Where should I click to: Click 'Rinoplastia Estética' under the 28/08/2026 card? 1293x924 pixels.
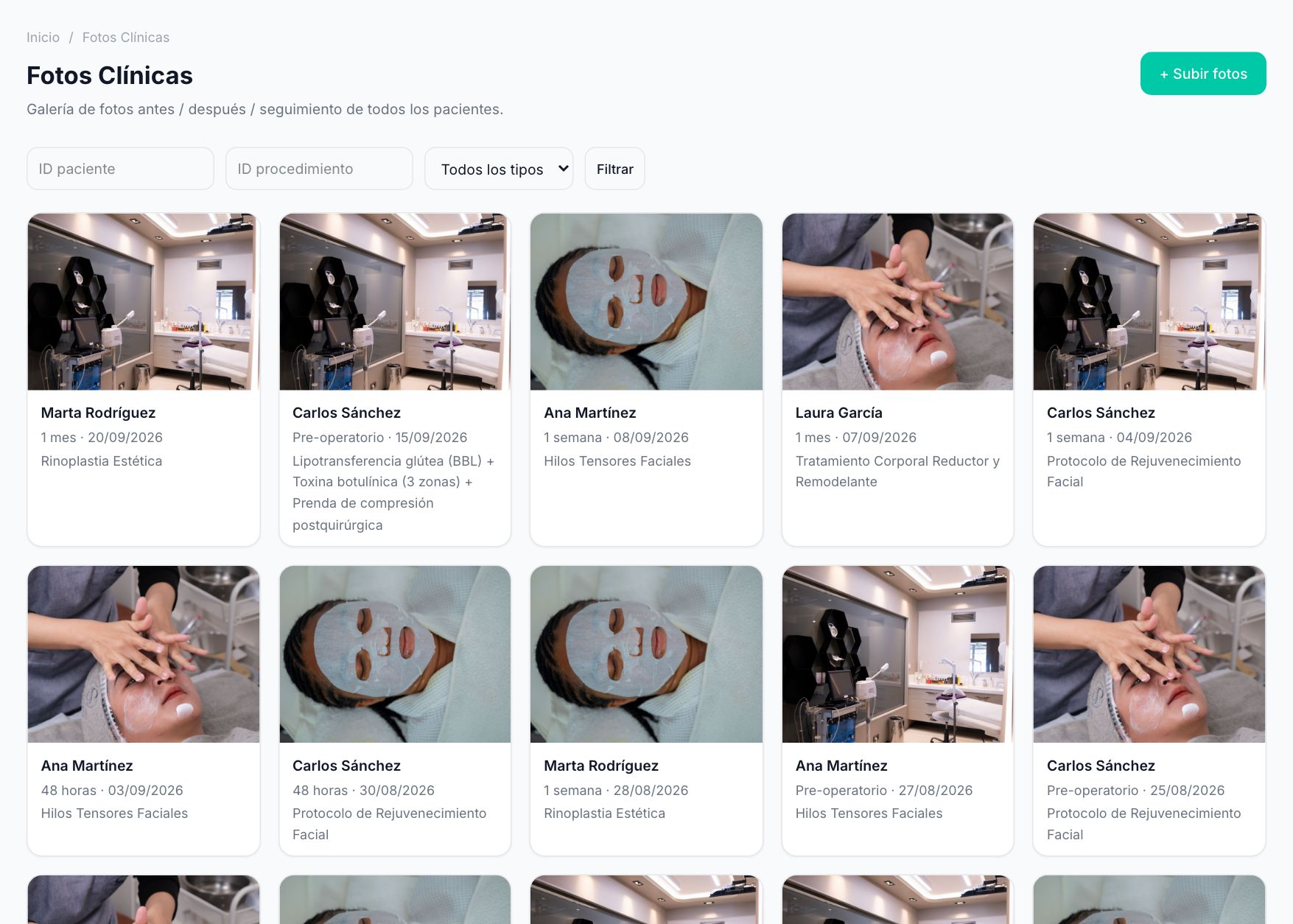(x=604, y=813)
